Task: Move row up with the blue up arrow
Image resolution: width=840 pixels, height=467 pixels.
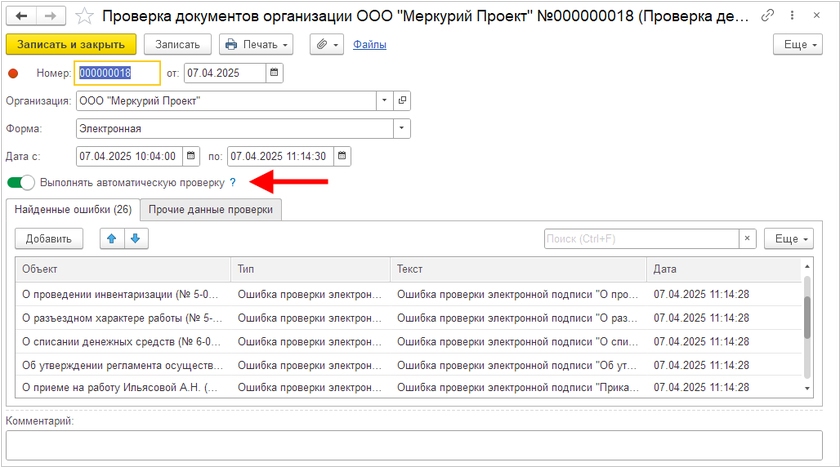Action: [111, 239]
